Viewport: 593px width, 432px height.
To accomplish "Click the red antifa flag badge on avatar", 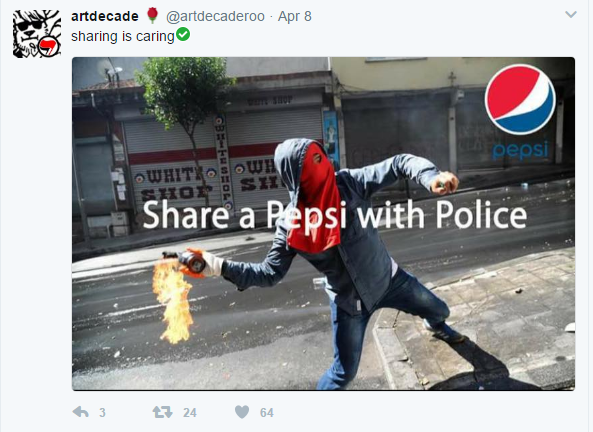I will (48, 47).
